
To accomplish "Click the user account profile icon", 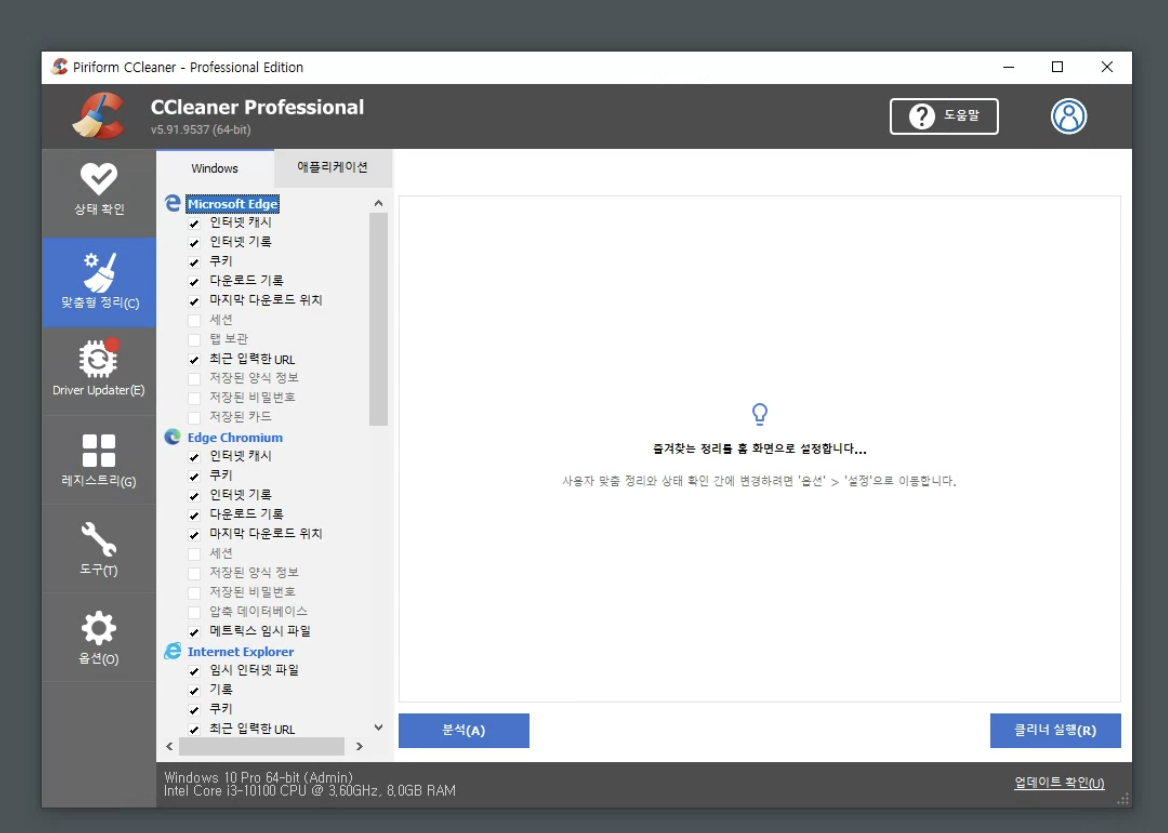I will (1068, 116).
